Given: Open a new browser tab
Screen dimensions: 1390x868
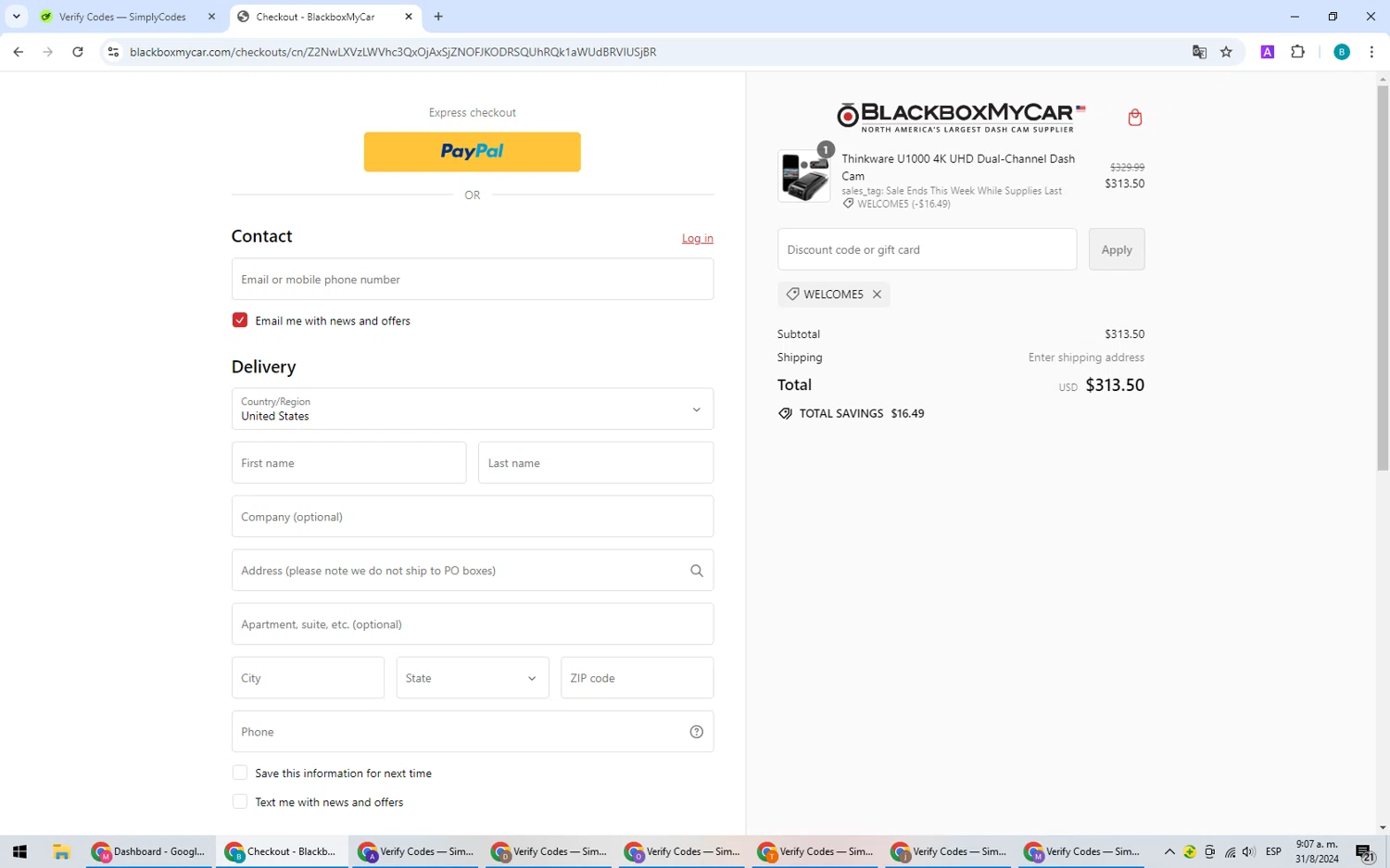Looking at the screenshot, I should point(438,17).
